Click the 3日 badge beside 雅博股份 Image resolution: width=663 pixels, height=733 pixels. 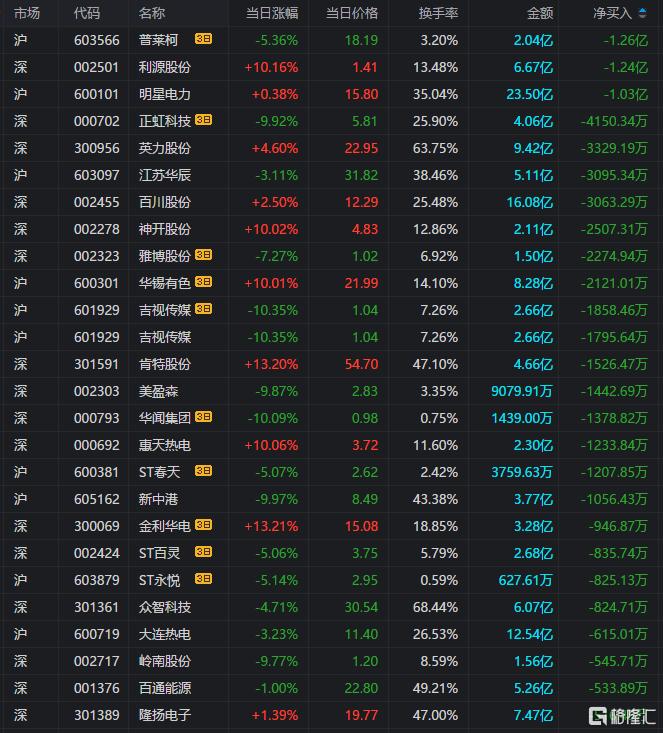[203, 255]
